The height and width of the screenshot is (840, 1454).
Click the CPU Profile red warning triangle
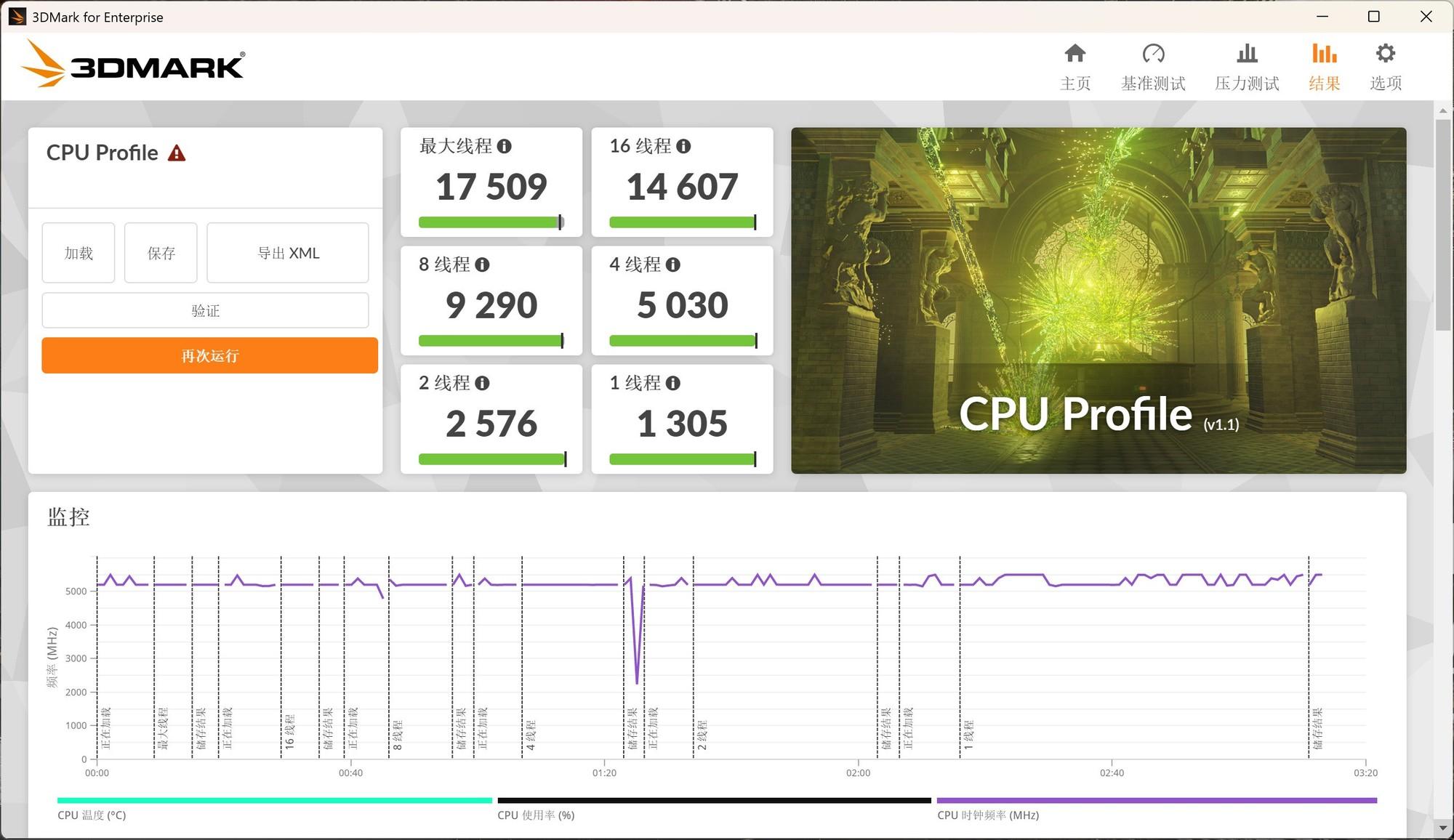(177, 153)
